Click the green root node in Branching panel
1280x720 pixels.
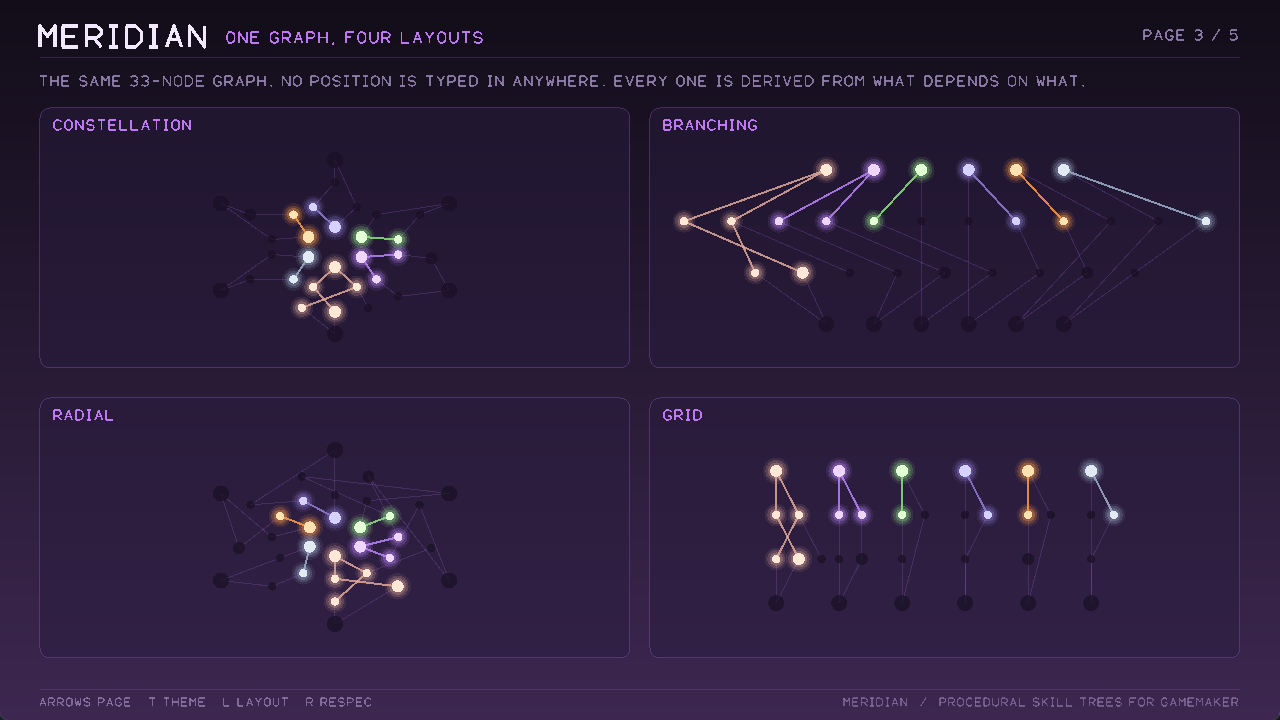pos(921,170)
